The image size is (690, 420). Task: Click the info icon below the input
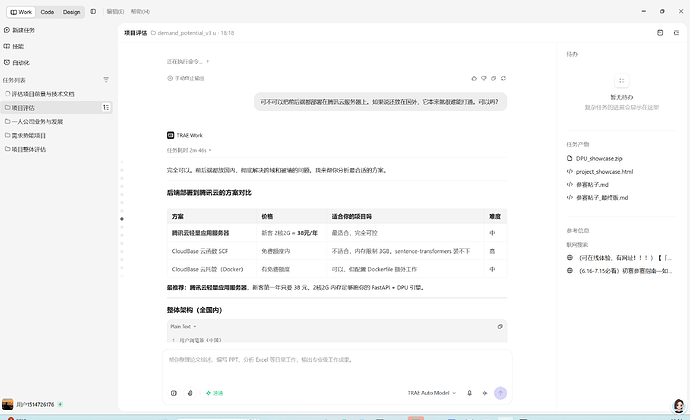[174, 393]
